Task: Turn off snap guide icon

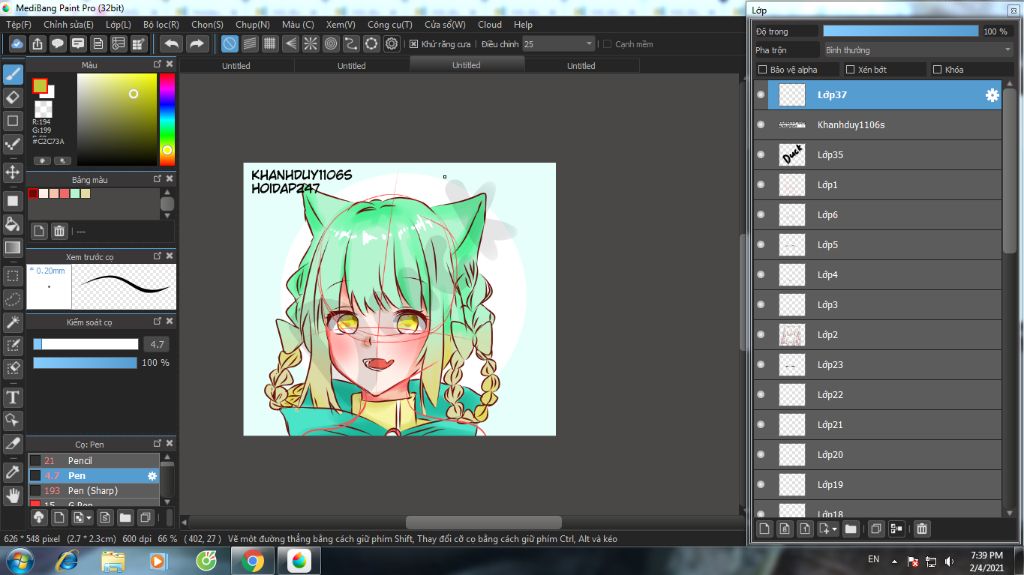Action: click(x=229, y=44)
